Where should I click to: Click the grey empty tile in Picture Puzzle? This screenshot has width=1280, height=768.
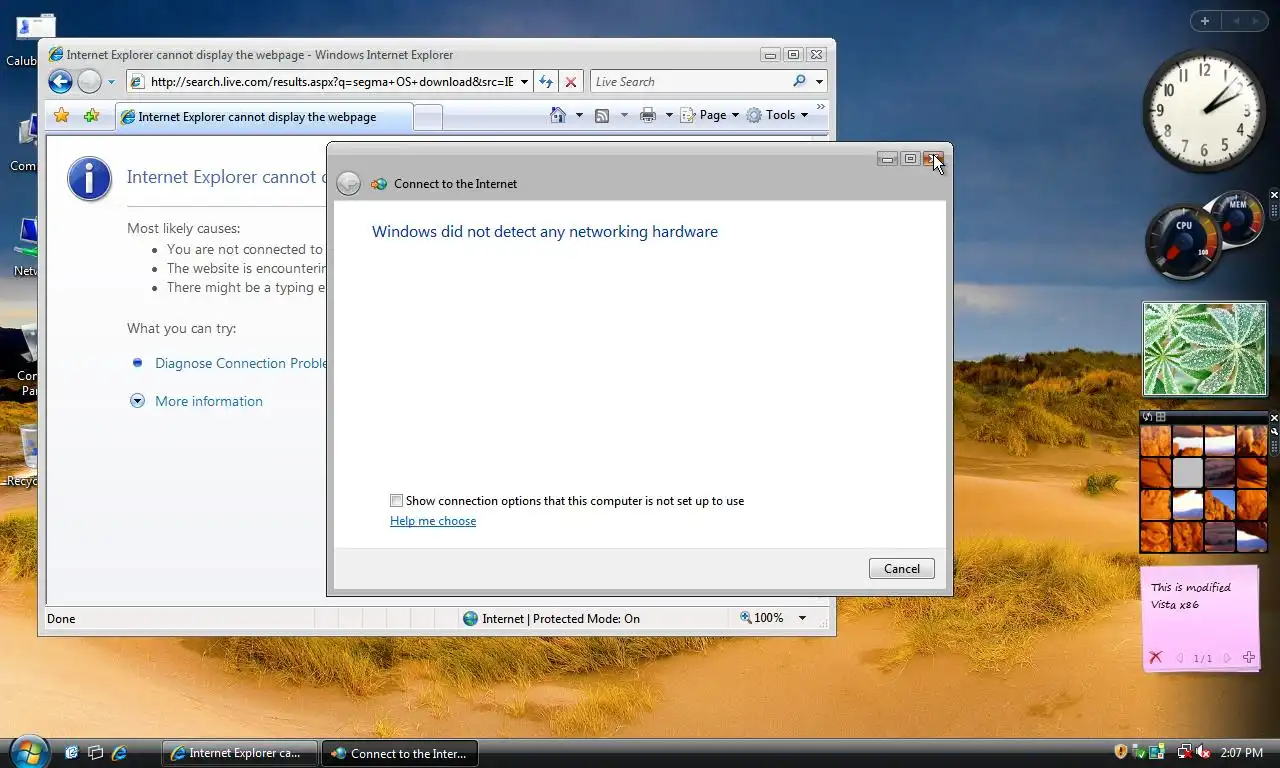point(1187,473)
